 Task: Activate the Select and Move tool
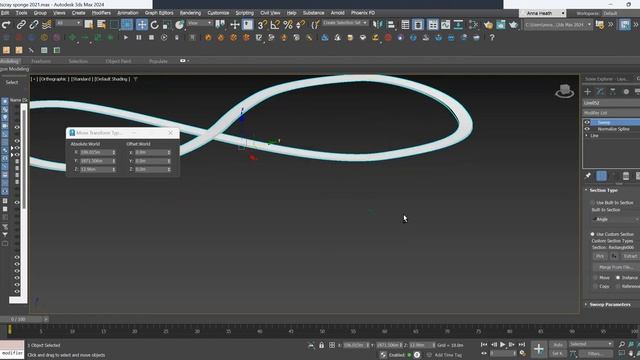point(141,25)
